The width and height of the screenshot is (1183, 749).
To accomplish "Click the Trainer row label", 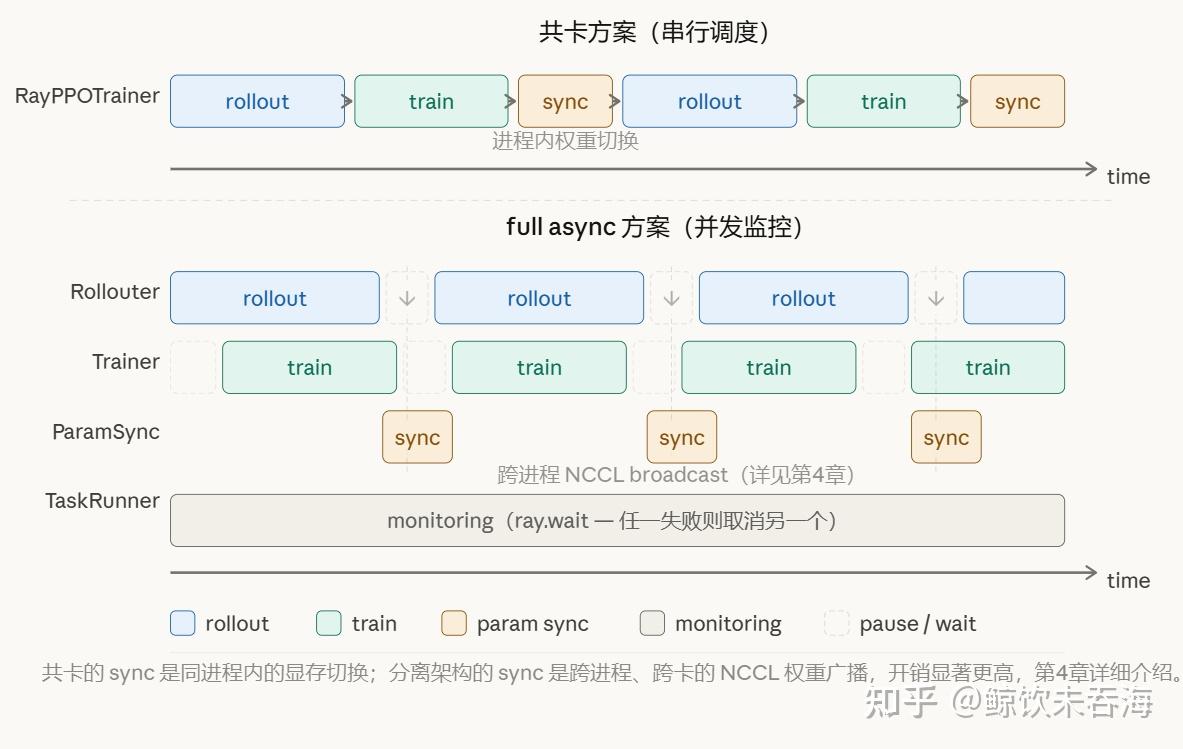I will click(x=126, y=362).
